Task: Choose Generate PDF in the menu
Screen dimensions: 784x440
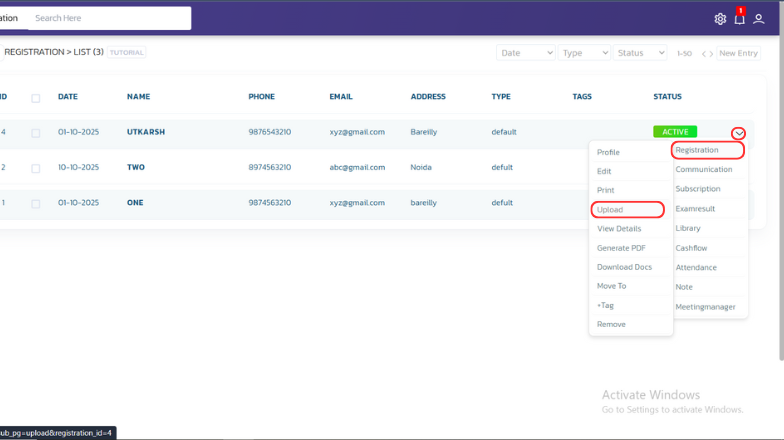Action: tap(621, 248)
